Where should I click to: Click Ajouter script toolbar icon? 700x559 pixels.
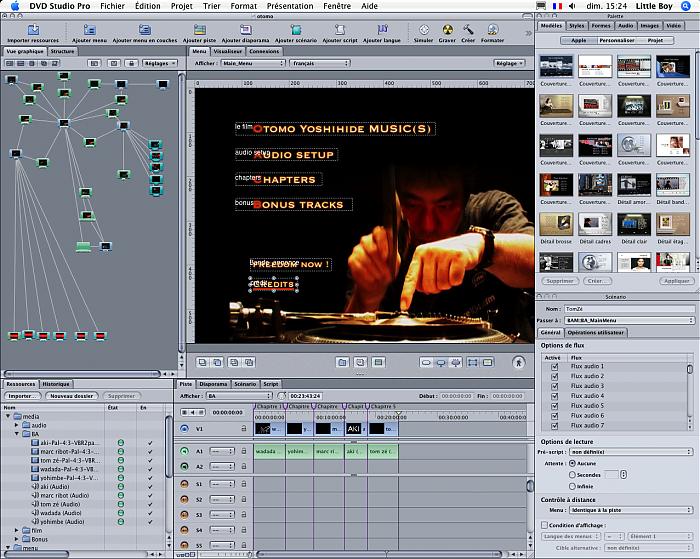340,30
